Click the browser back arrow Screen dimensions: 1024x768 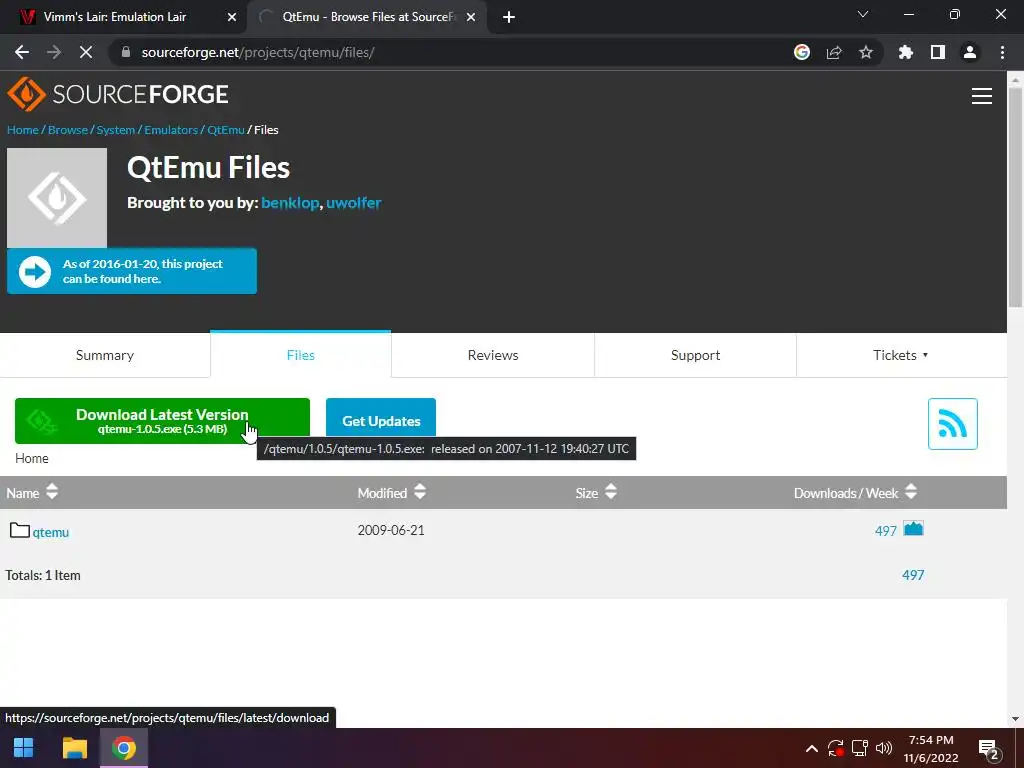coord(22,52)
